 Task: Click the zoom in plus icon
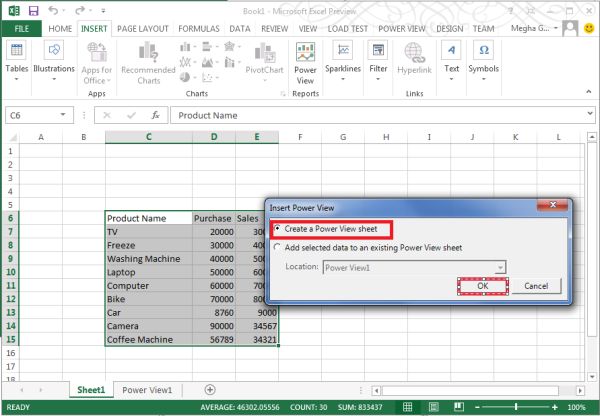[555, 407]
